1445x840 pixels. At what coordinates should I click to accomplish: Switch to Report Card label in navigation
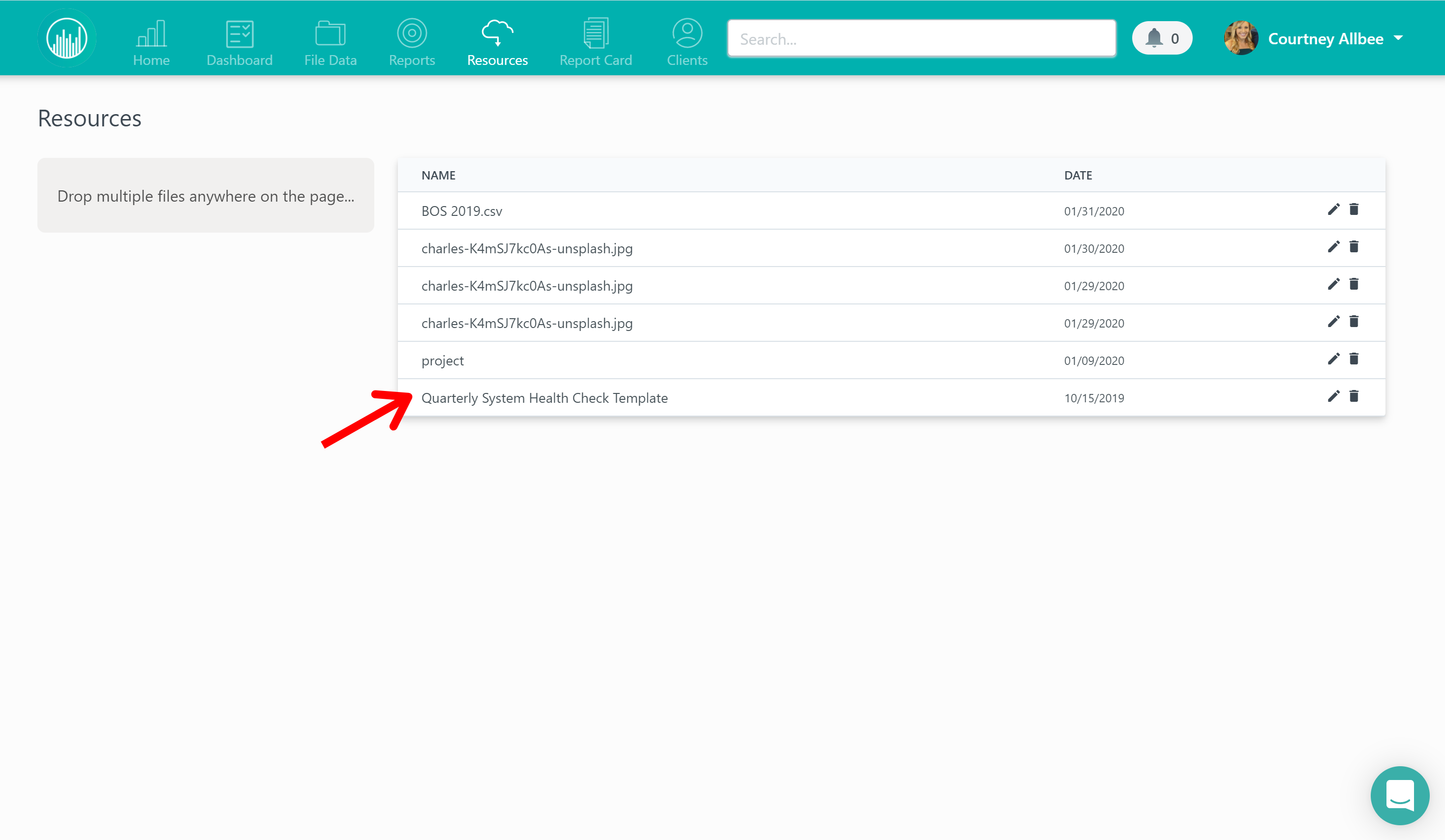pyautogui.click(x=596, y=60)
